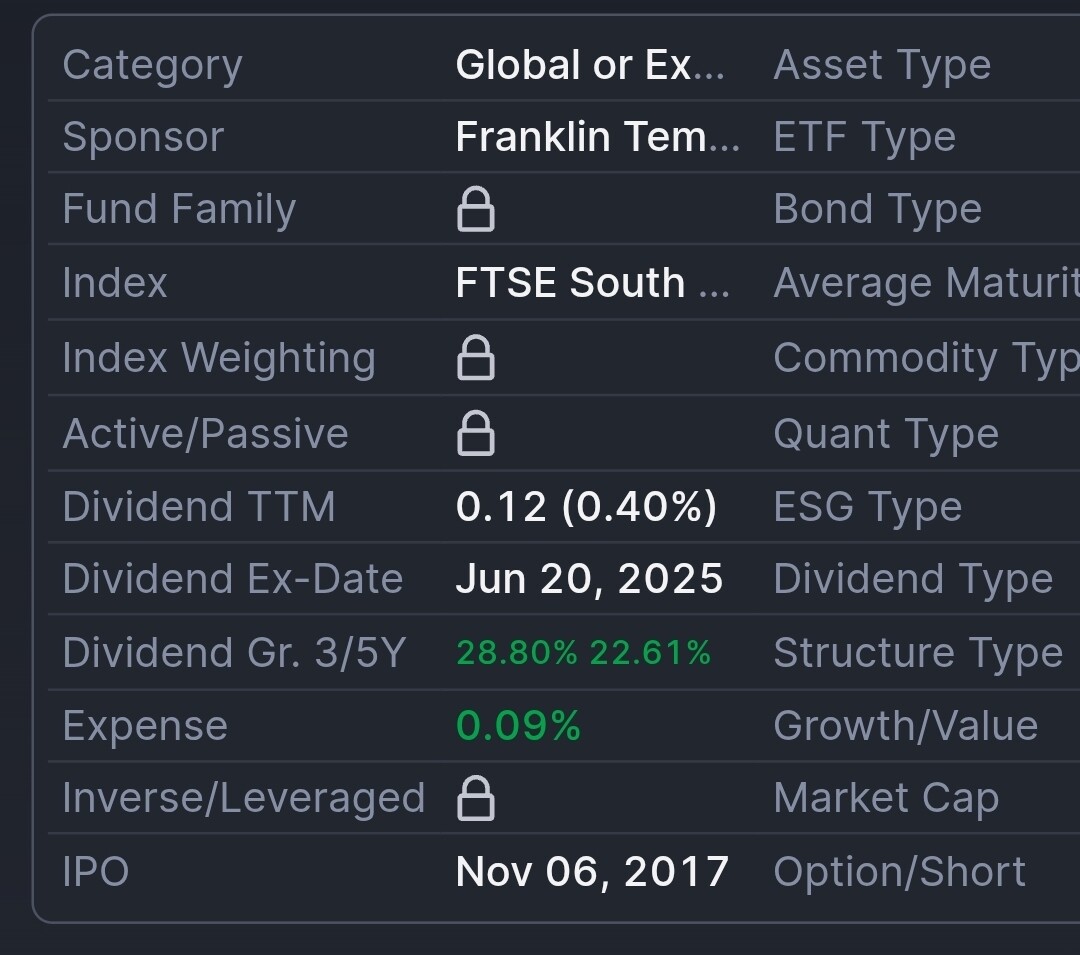Screen dimensions: 1080x955
Task: Click the Inverse/Leveraged lock icon
Action: (x=475, y=799)
